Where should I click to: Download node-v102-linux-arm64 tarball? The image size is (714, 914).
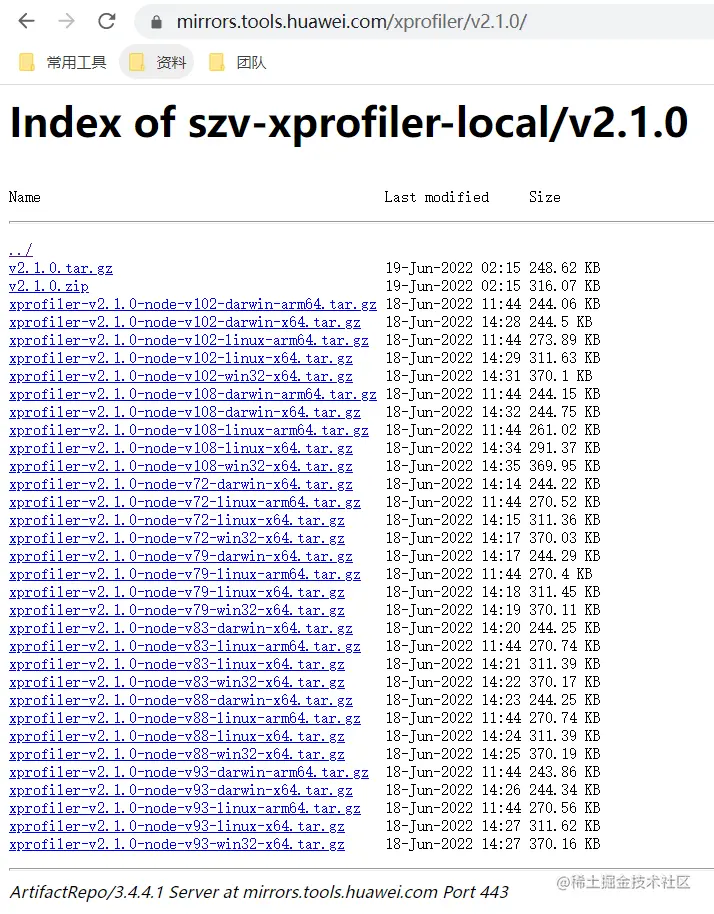pos(189,340)
